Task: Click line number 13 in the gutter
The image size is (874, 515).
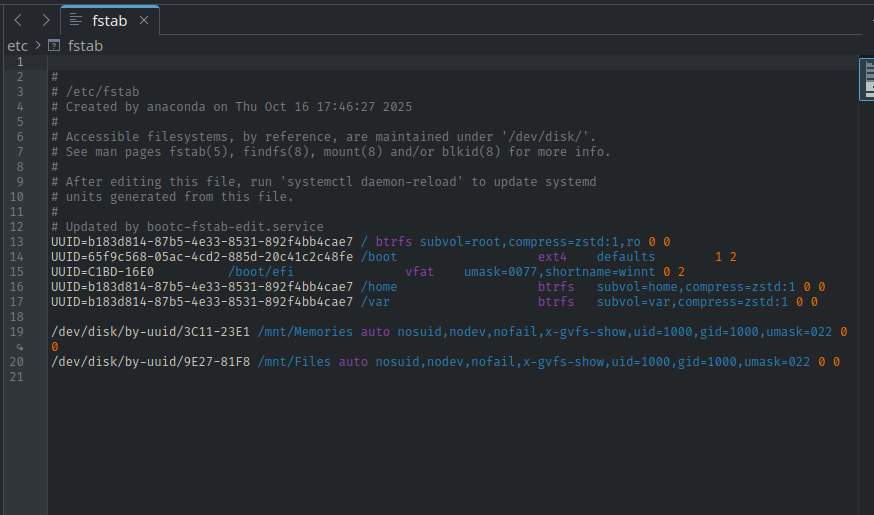Action: pos(17,242)
